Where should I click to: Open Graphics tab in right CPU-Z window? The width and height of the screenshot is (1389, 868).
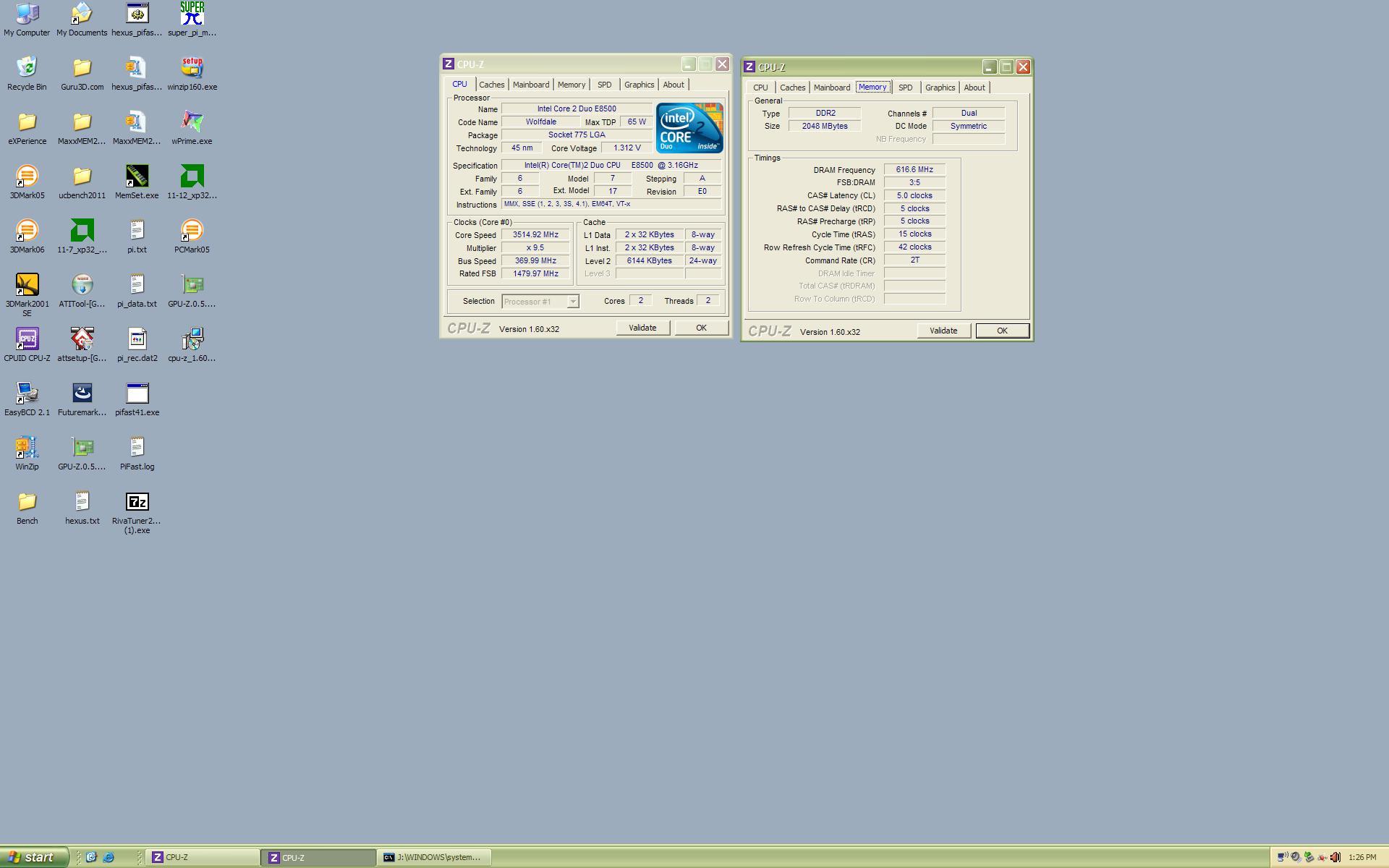[940, 88]
